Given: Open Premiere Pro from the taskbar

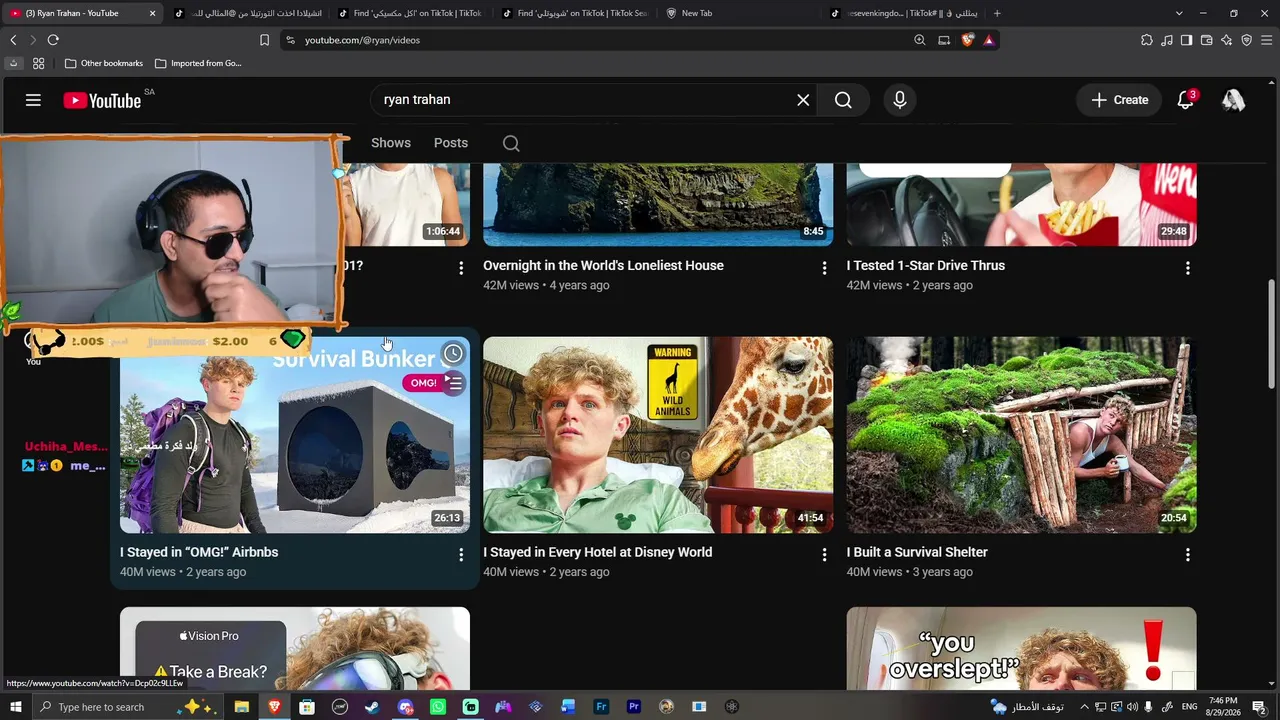Looking at the screenshot, I should point(634,707).
